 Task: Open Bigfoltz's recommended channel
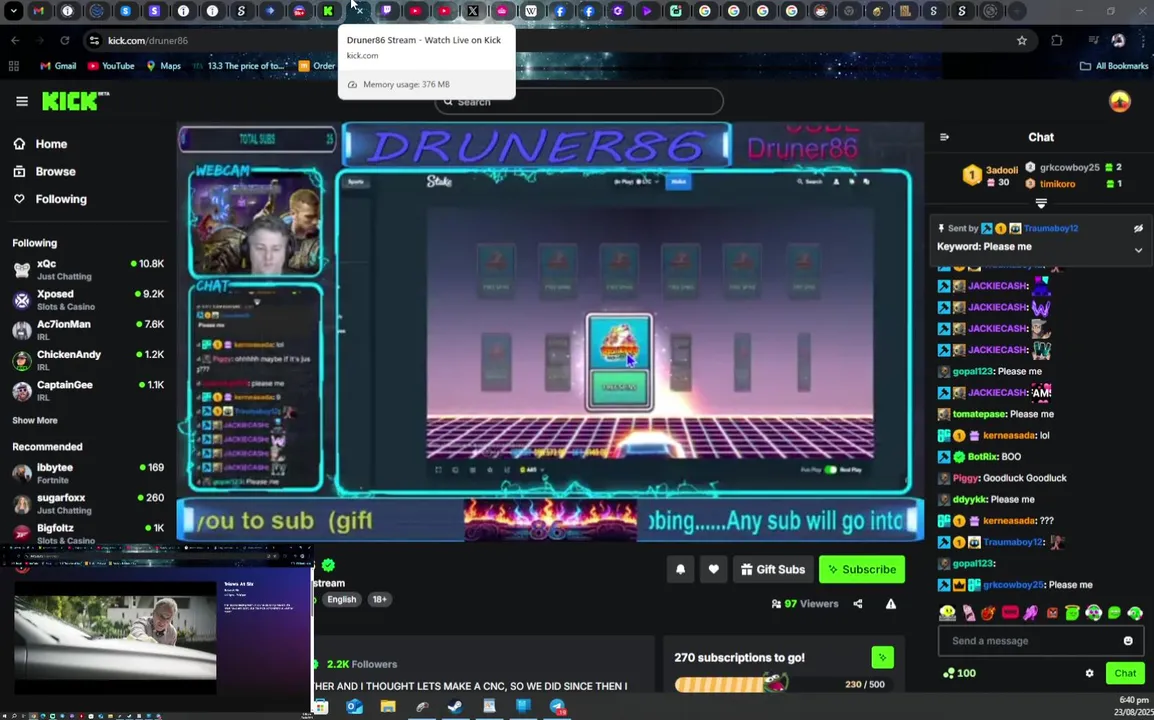click(x=88, y=533)
